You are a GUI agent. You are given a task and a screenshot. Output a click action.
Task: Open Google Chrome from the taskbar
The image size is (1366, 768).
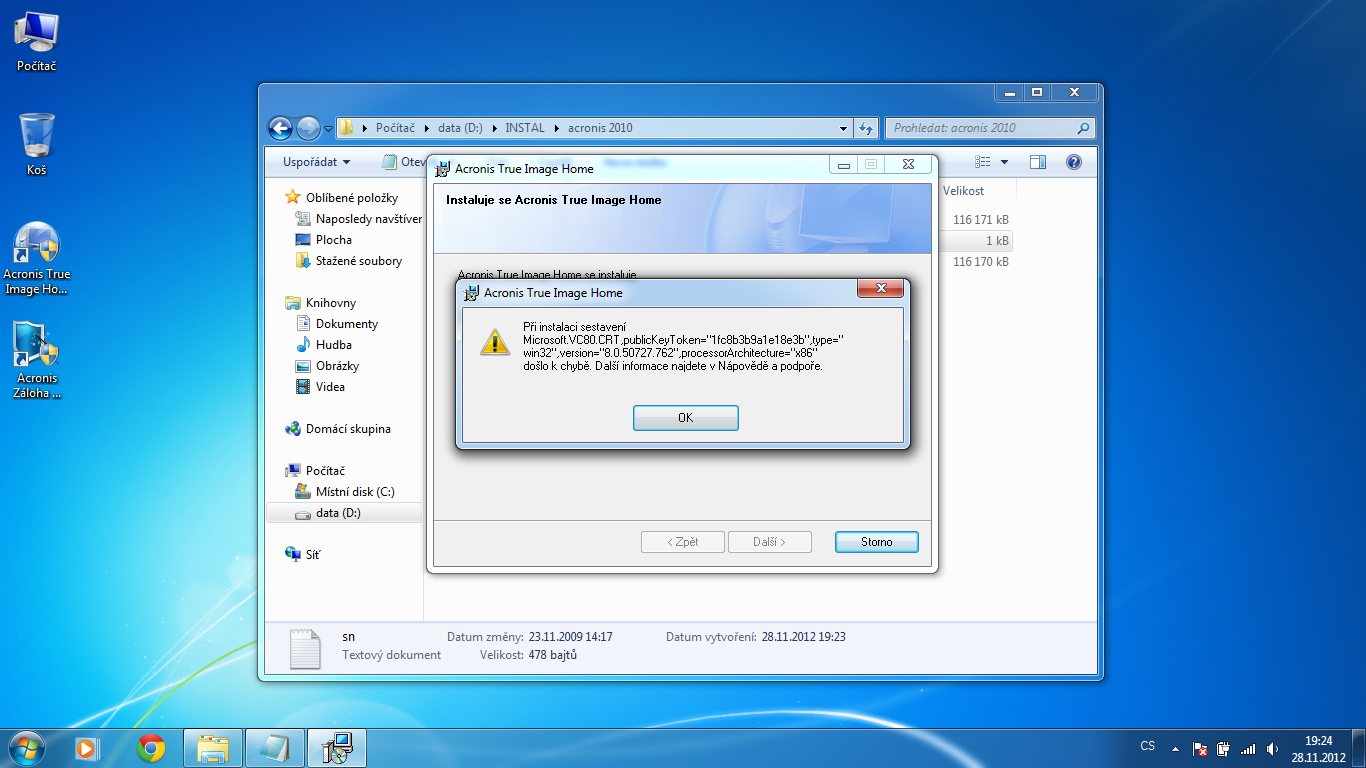[x=151, y=747]
